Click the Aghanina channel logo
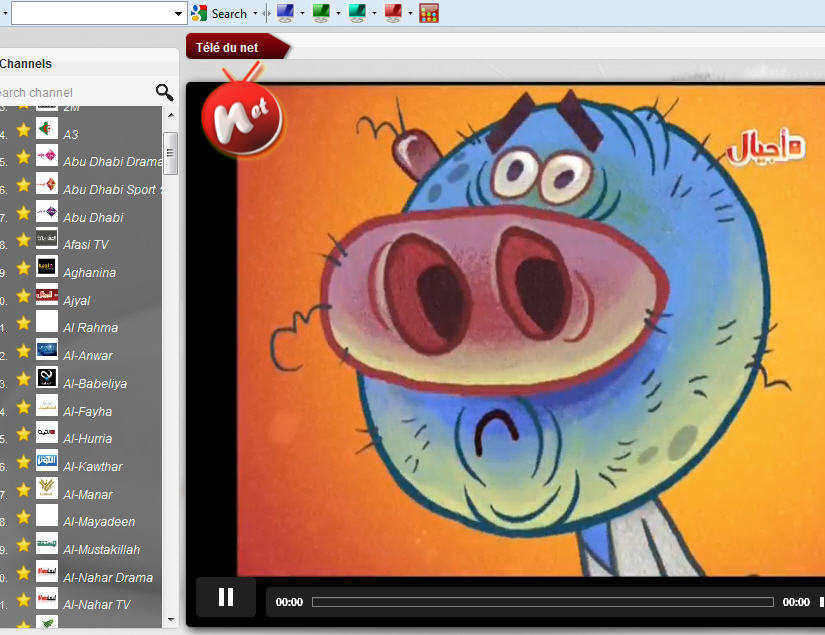The image size is (825, 635). point(47,267)
